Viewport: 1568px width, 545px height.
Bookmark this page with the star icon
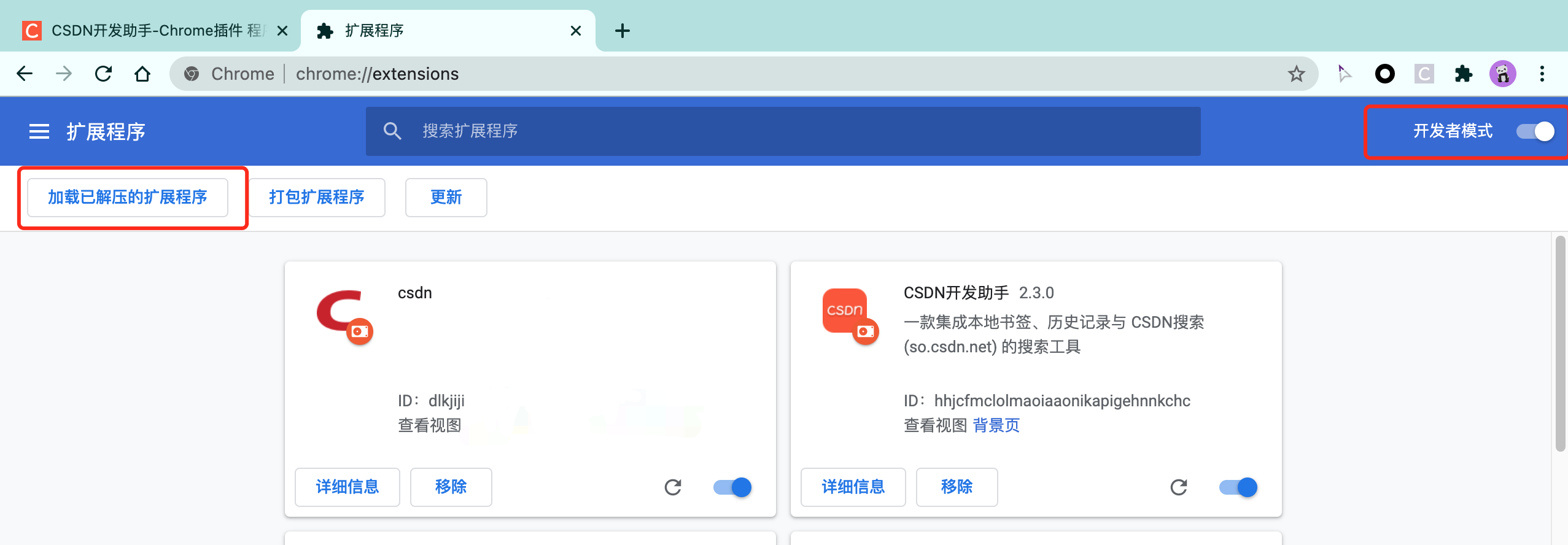(1296, 74)
